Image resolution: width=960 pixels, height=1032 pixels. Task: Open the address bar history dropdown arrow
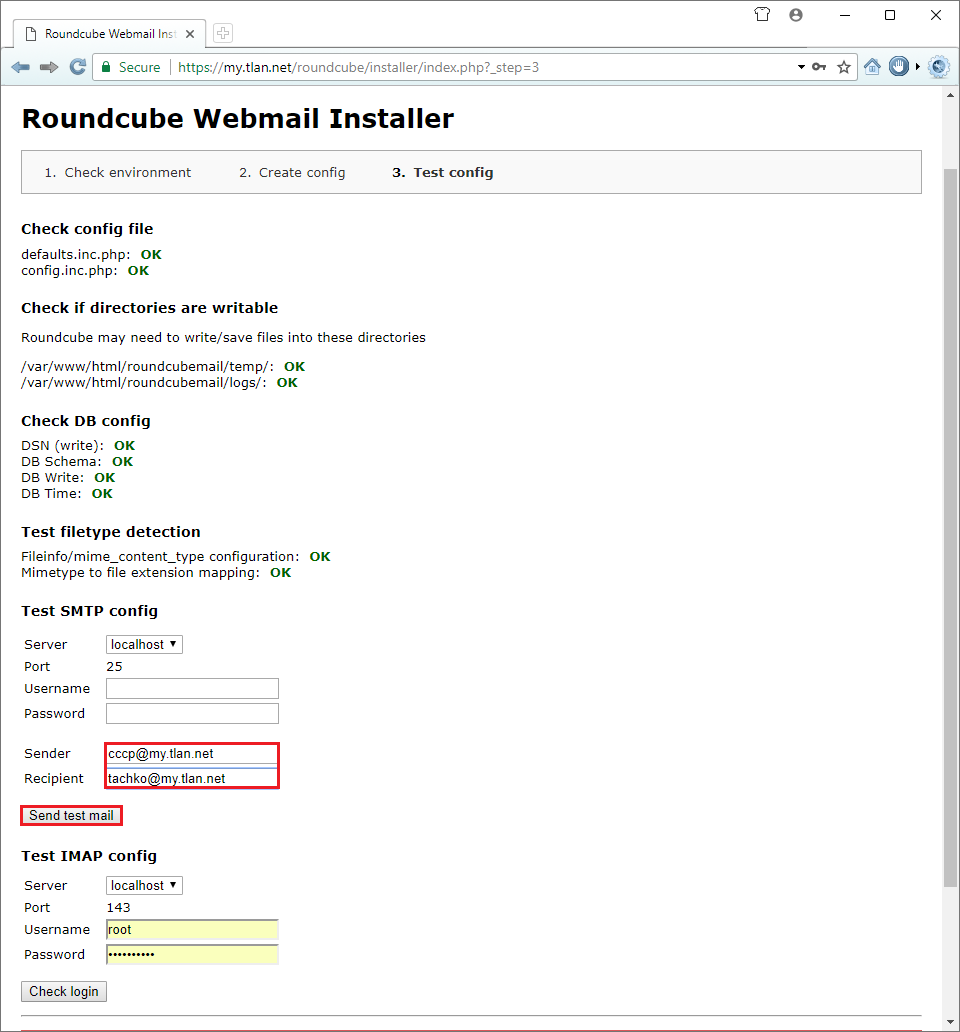[x=801, y=67]
